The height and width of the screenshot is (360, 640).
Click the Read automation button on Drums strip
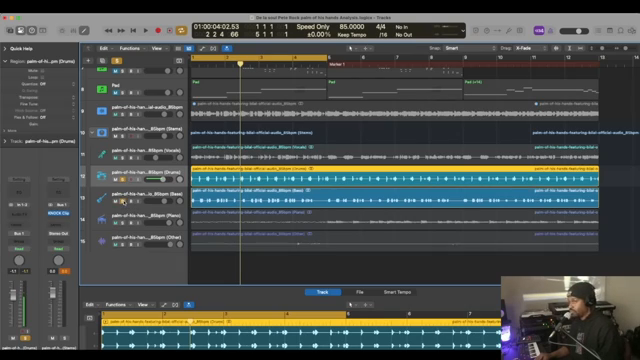[x=19, y=249]
